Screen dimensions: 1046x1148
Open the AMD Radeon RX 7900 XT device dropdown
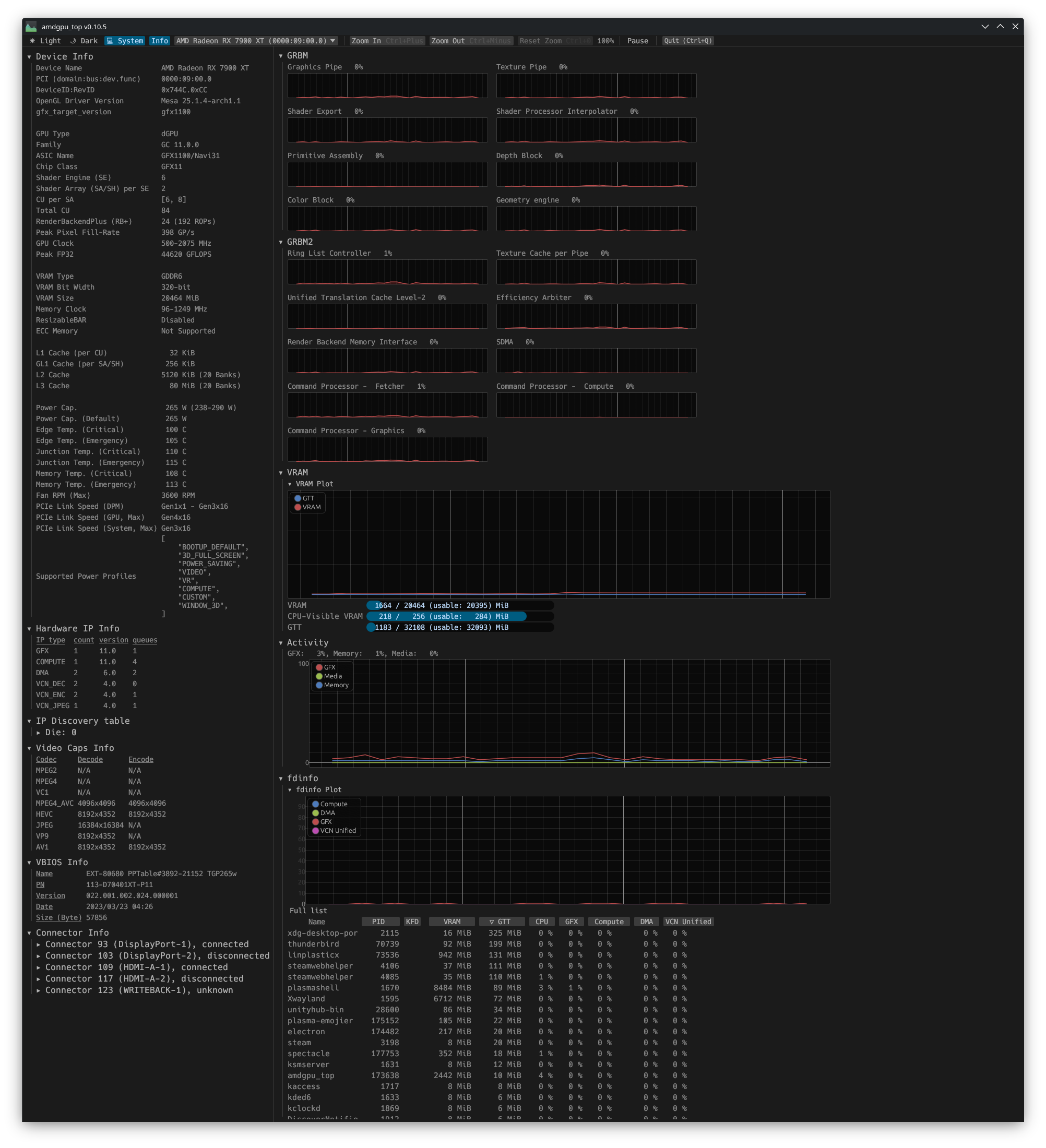click(x=256, y=41)
